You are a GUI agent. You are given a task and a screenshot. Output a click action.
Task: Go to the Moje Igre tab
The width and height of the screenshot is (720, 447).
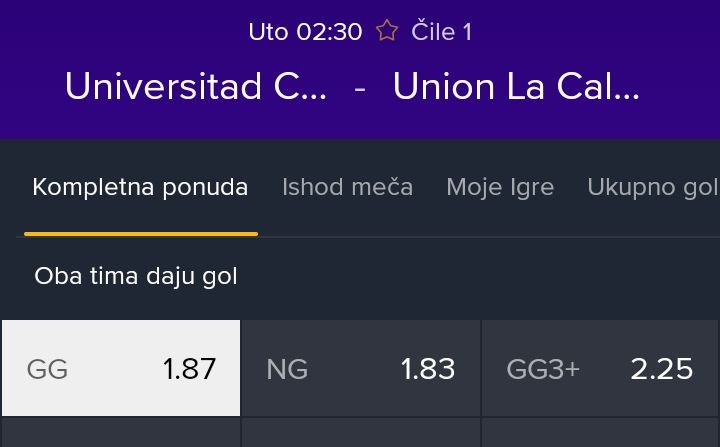[500, 187]
